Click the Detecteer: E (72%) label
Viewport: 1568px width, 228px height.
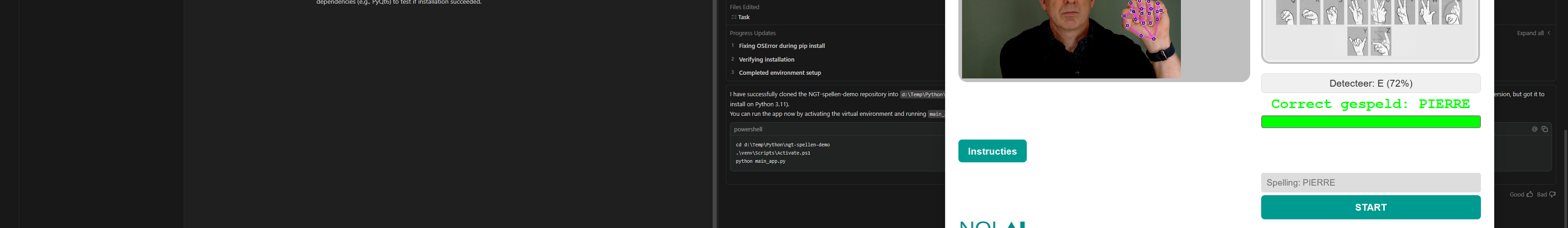[x=1371, y=83]
